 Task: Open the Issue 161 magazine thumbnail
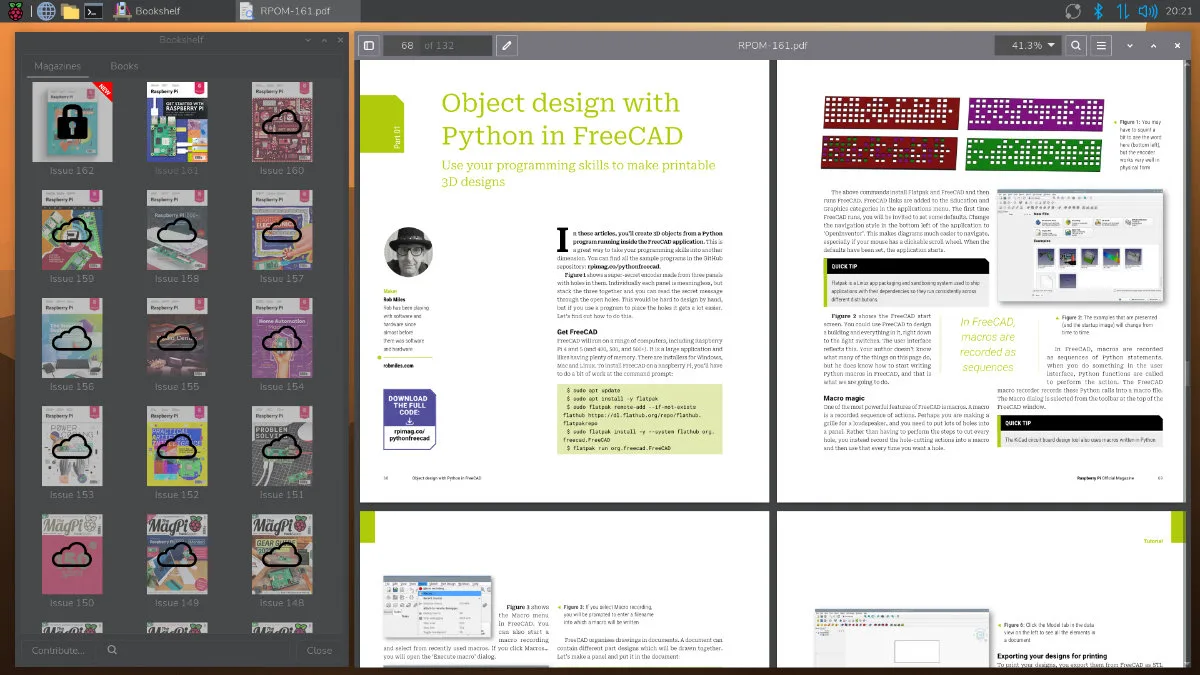[176, 122]
